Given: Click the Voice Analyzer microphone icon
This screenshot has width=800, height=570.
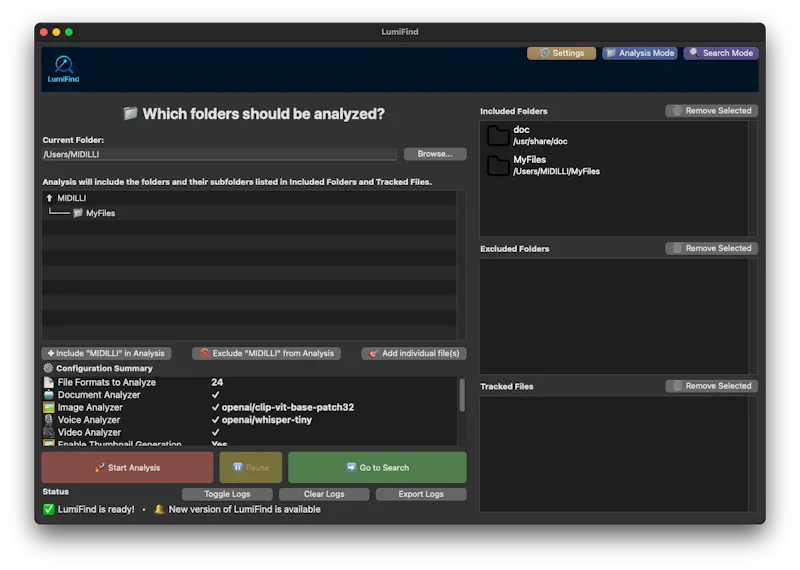Looking at the screenshot, I should click(x=48, y=419).
